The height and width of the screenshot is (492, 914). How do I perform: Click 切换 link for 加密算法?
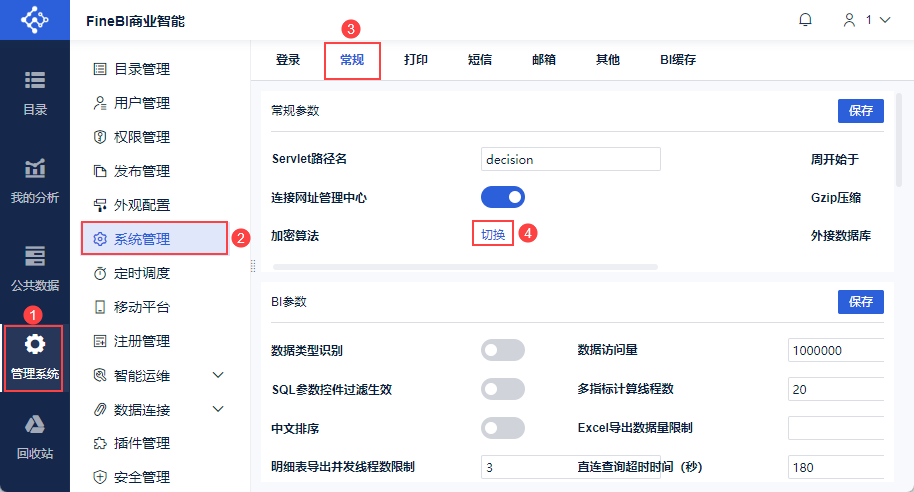coord(493,234)
